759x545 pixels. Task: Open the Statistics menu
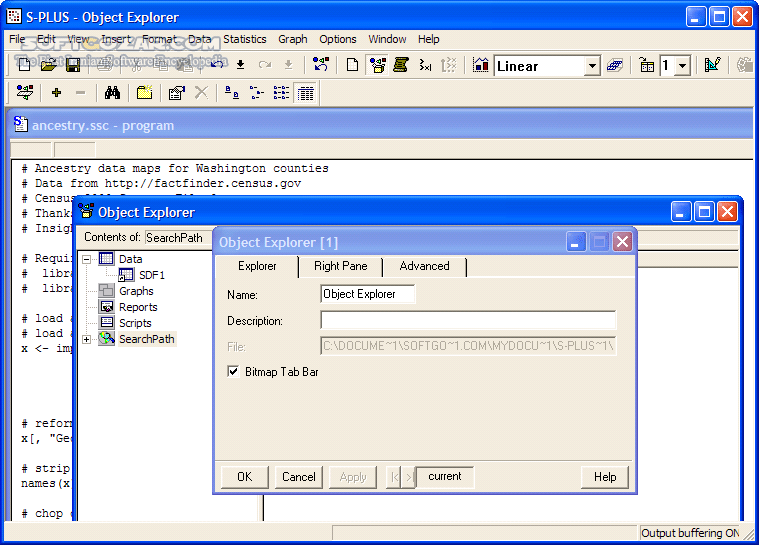coord(244,39)
